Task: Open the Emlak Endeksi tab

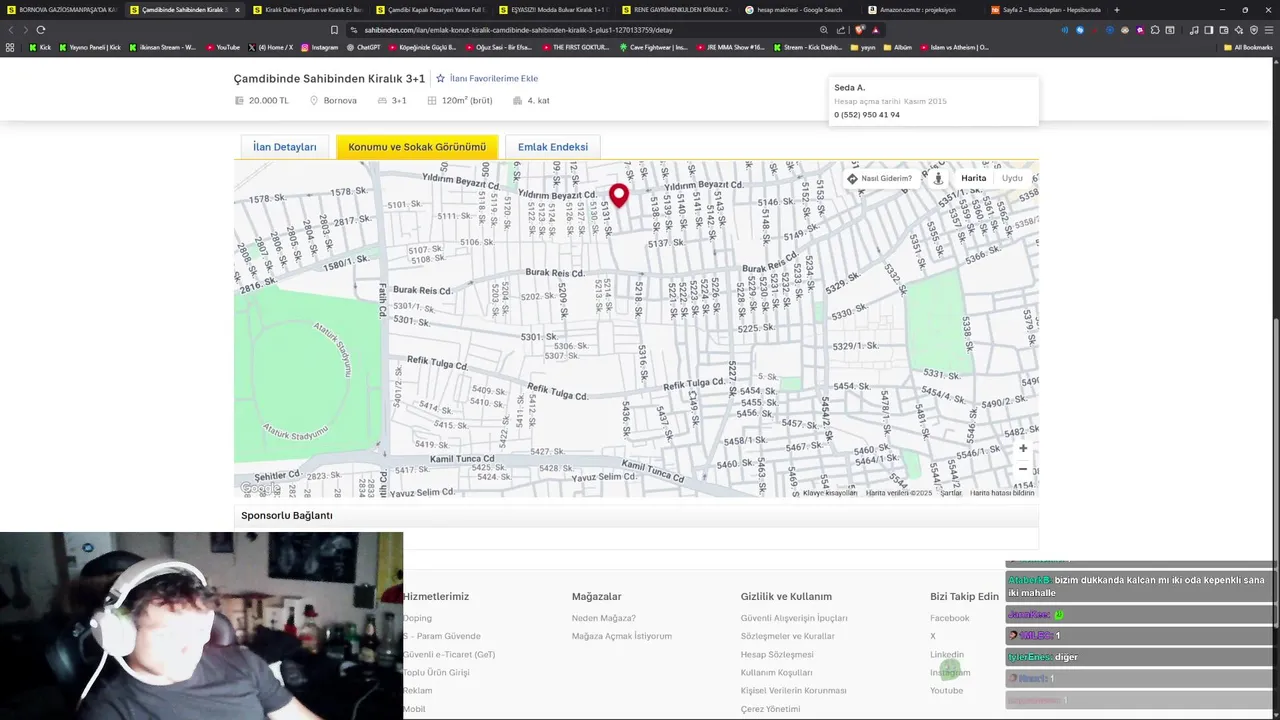Action: pyautogui.click(x=553, y=147)
